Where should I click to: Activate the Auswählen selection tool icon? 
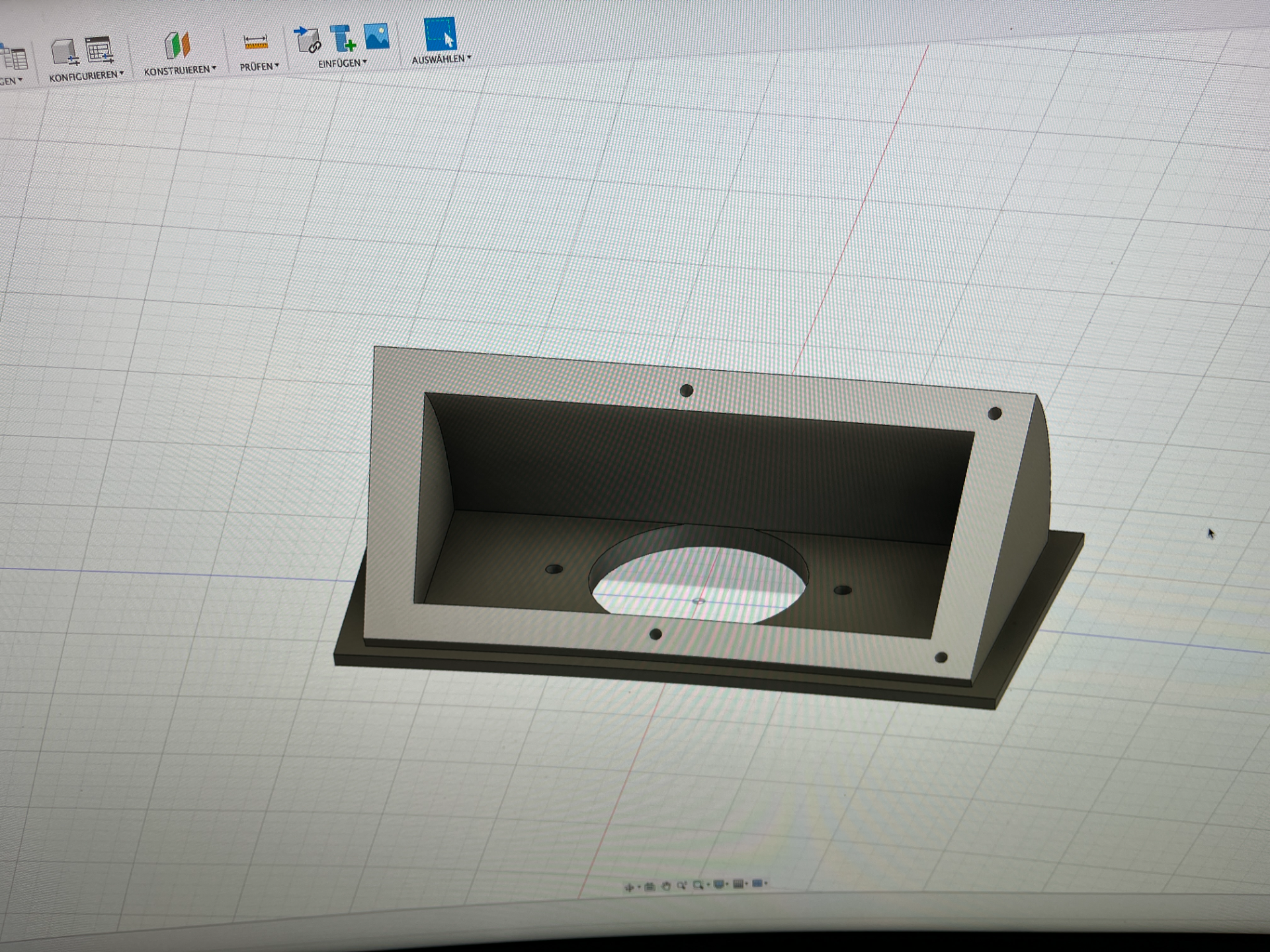[440, 34]
